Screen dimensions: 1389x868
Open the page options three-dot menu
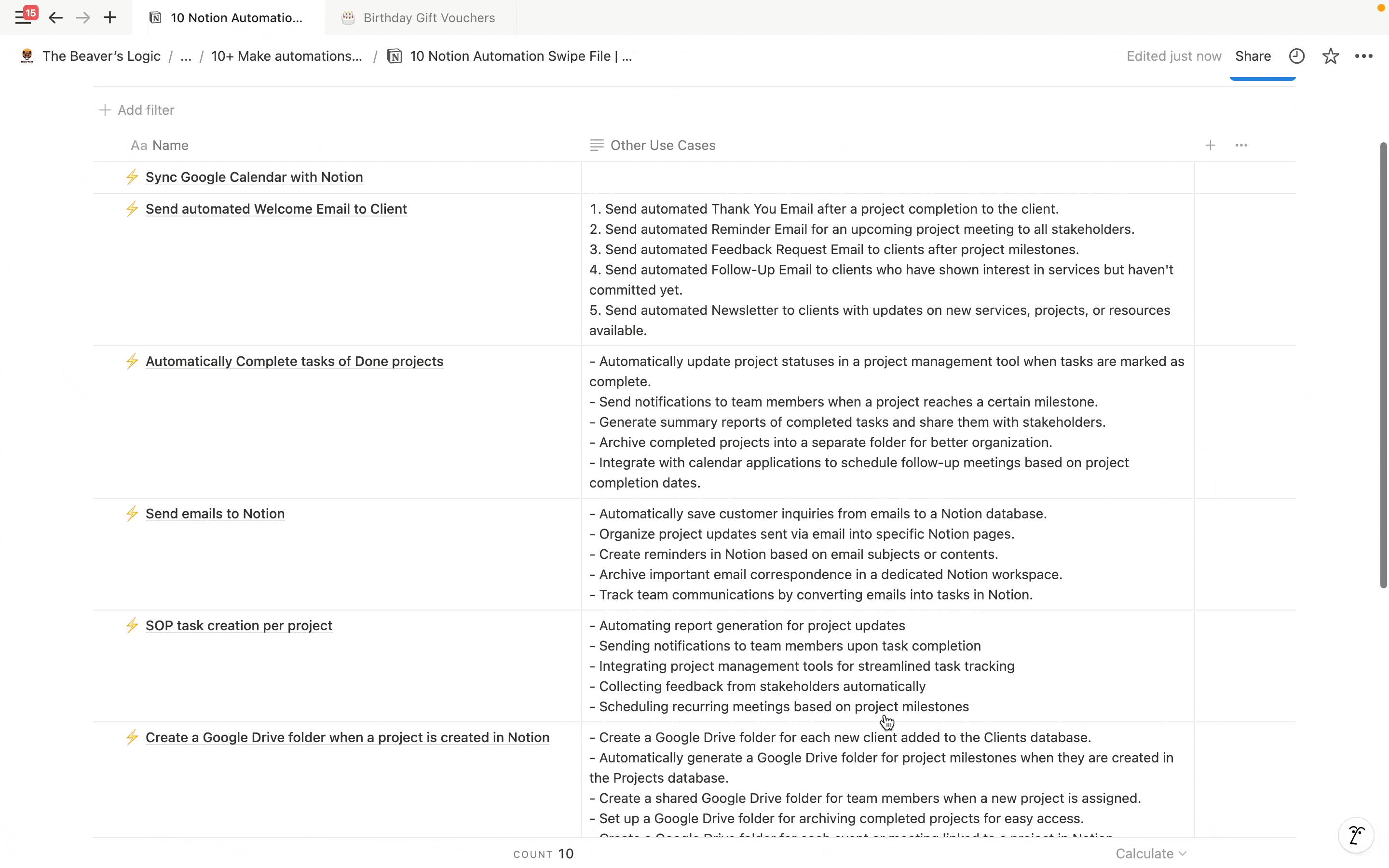tap(1364, 56)
